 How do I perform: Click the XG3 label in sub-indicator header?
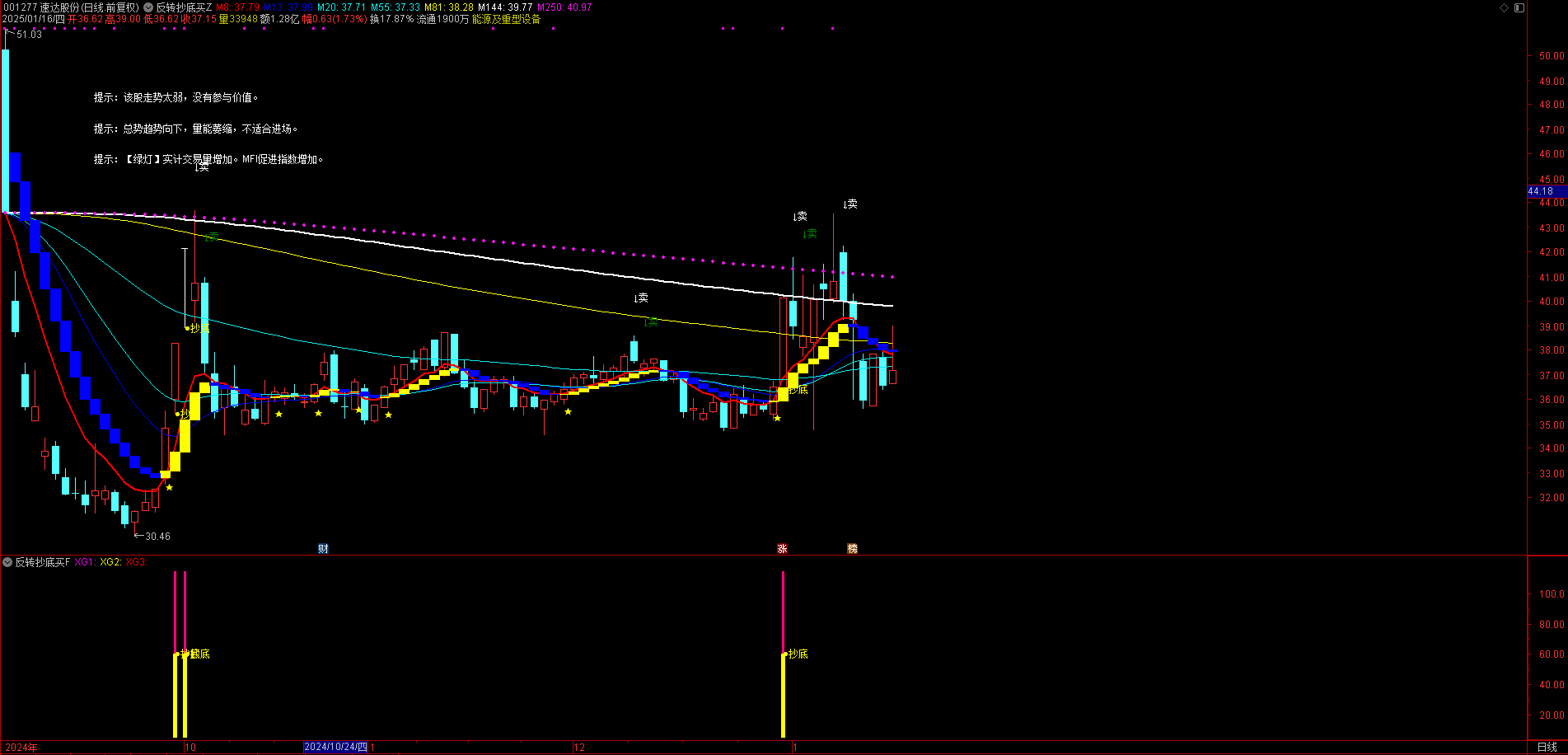[136, 562]
